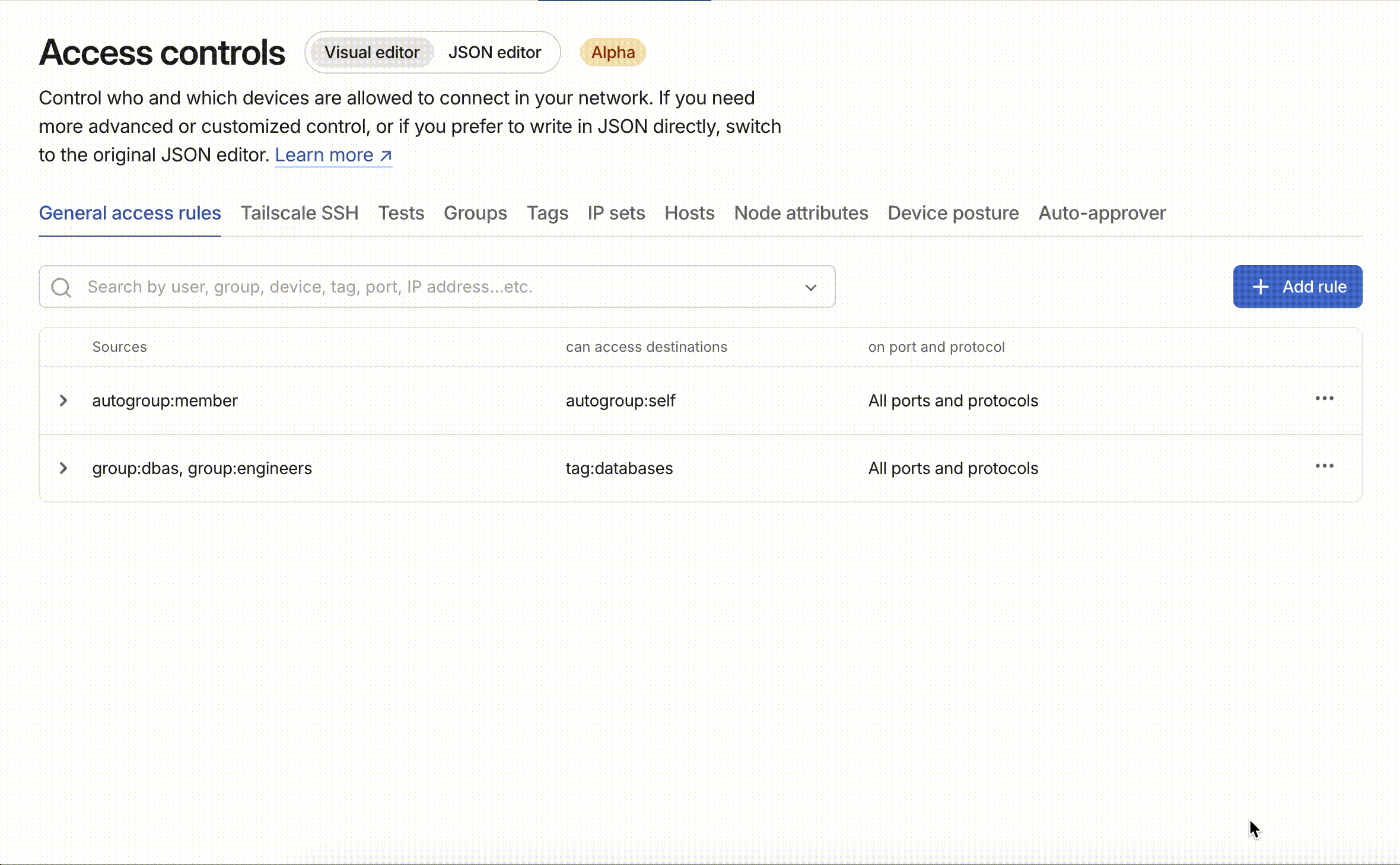Switch to Device posture tab
The image size is (1400, 865).
(x=953, y=213)
